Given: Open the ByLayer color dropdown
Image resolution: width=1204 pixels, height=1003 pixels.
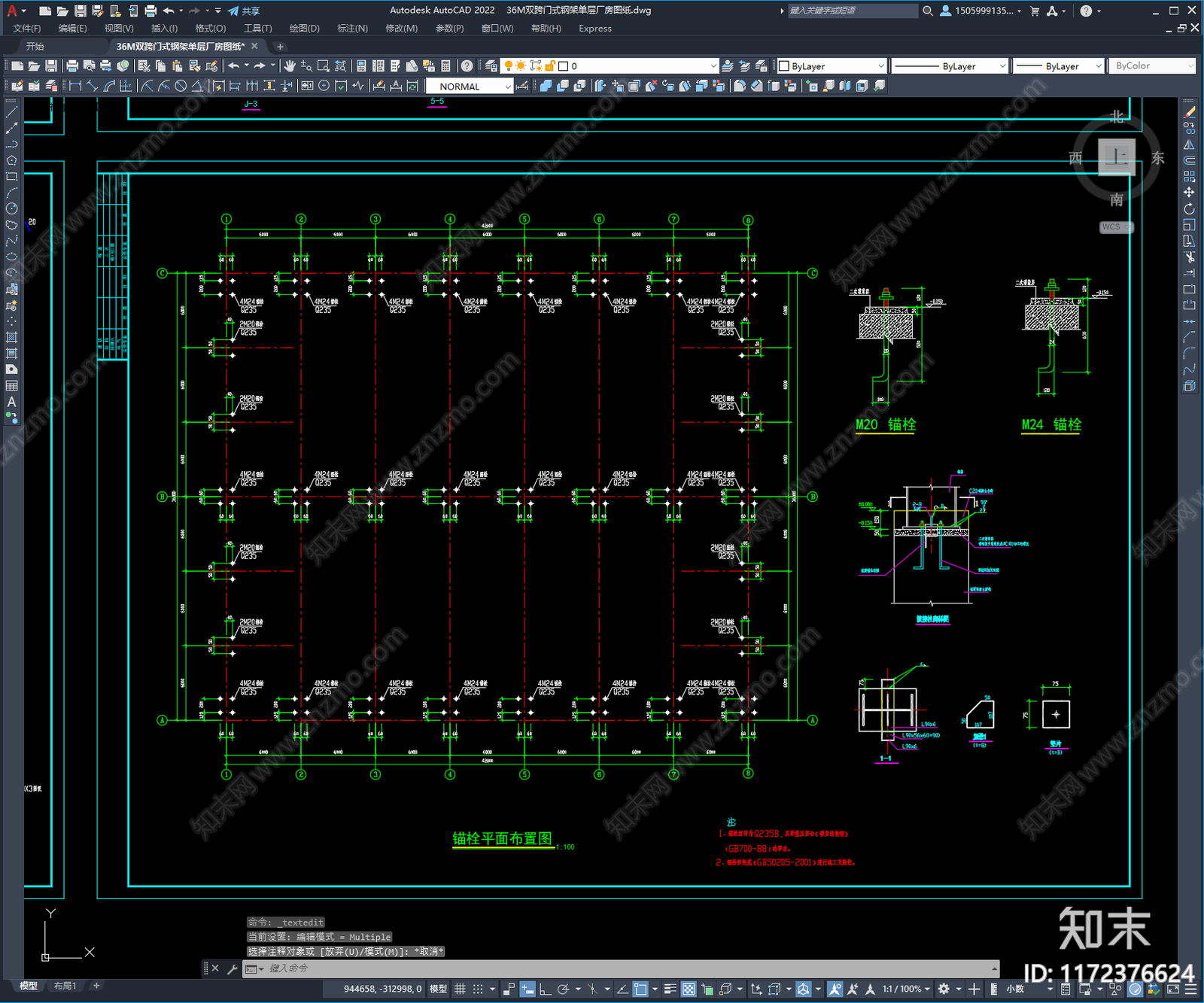Looking at the screenshot, I should 832,66.
